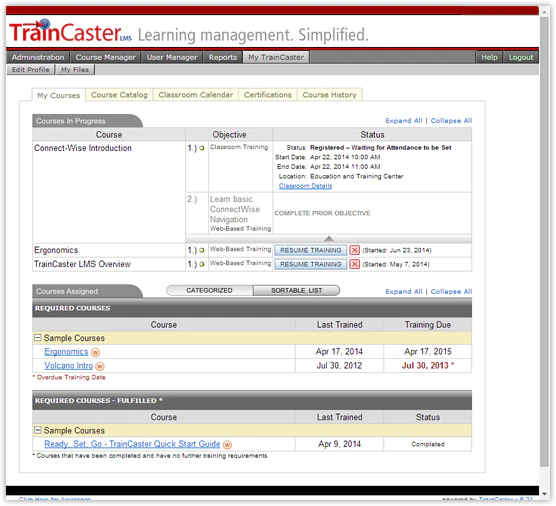
Task: Click the status dot in TrainCaster LMS Overview row
Action: [202, 264]
